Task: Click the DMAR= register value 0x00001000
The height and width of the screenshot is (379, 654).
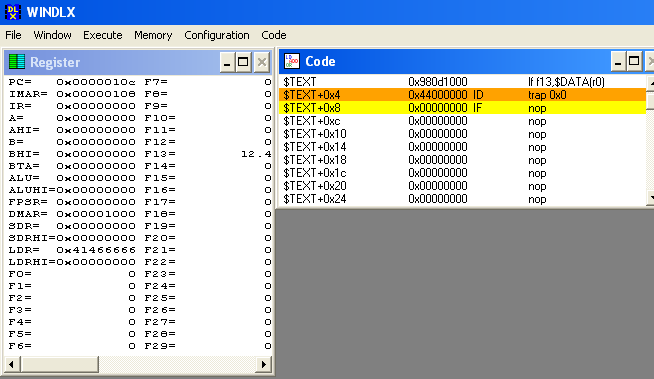Action: coord(96,214)
